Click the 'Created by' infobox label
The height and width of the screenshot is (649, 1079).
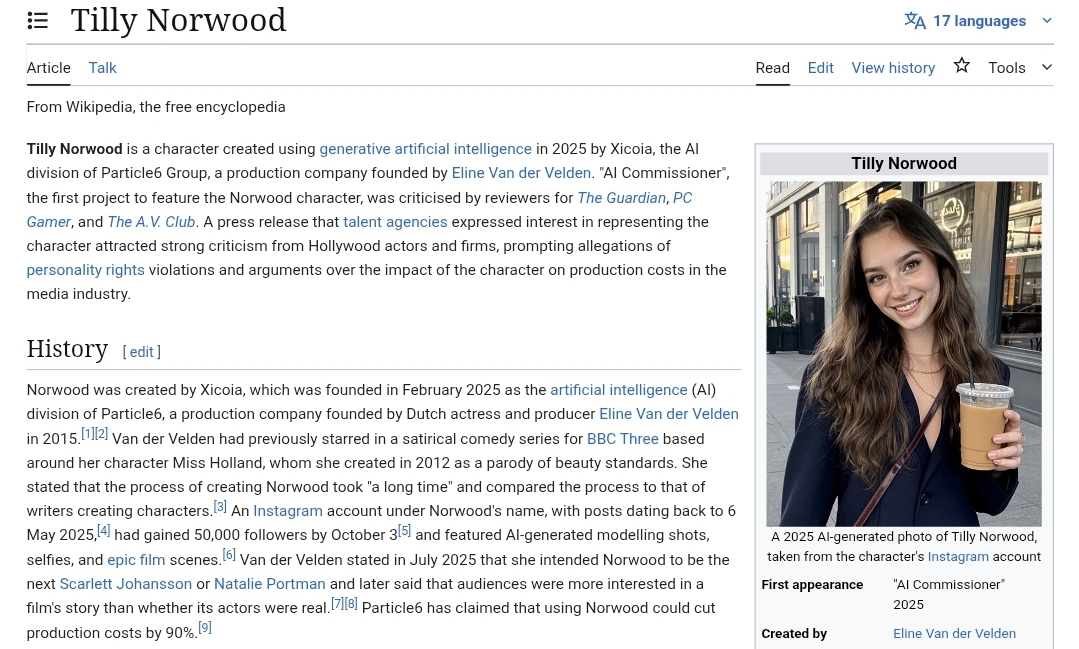[794, 633]
